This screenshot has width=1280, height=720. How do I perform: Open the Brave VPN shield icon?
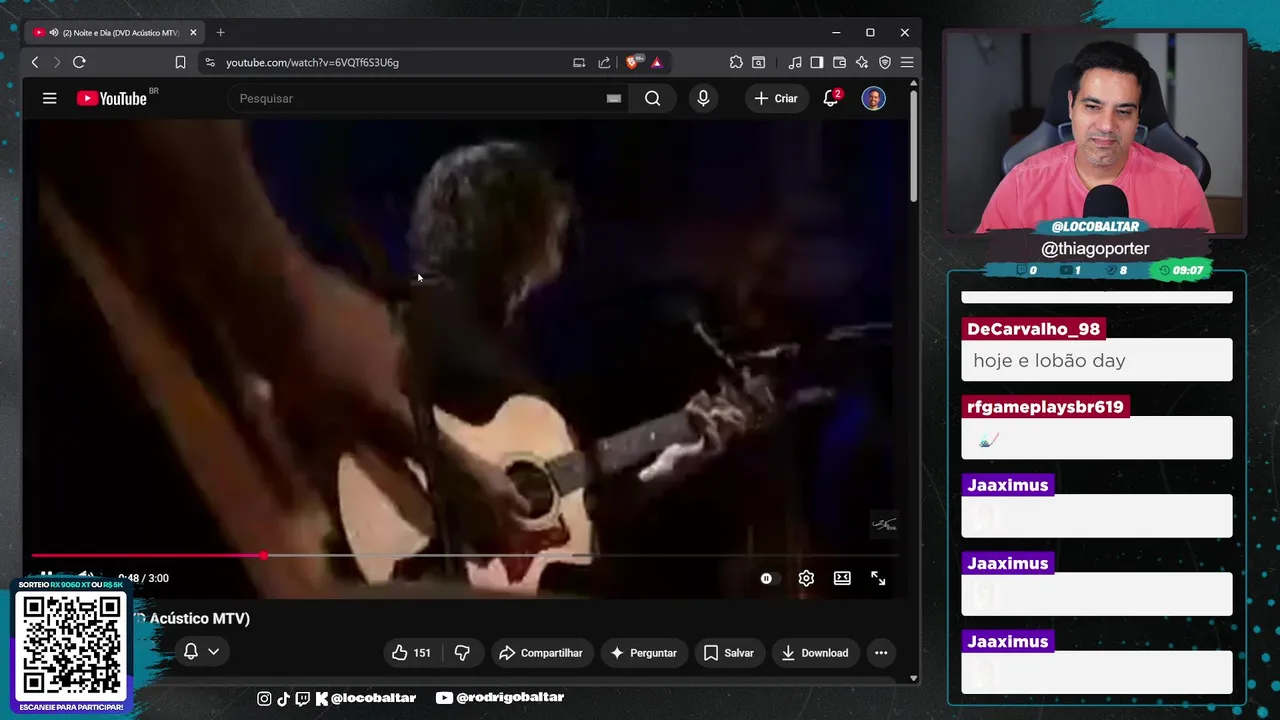pyautogui.click(x=885, y=62)
